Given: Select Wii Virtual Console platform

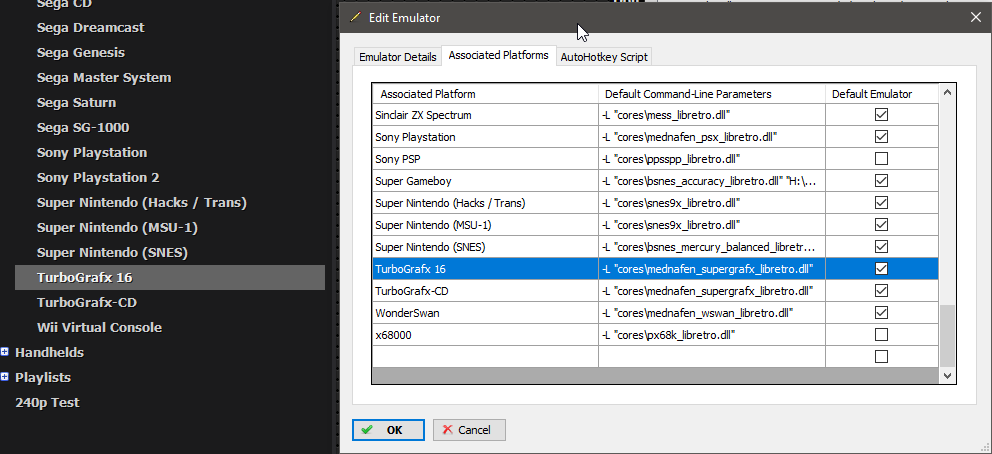Looking at the screenshot, I should [99, 328].
